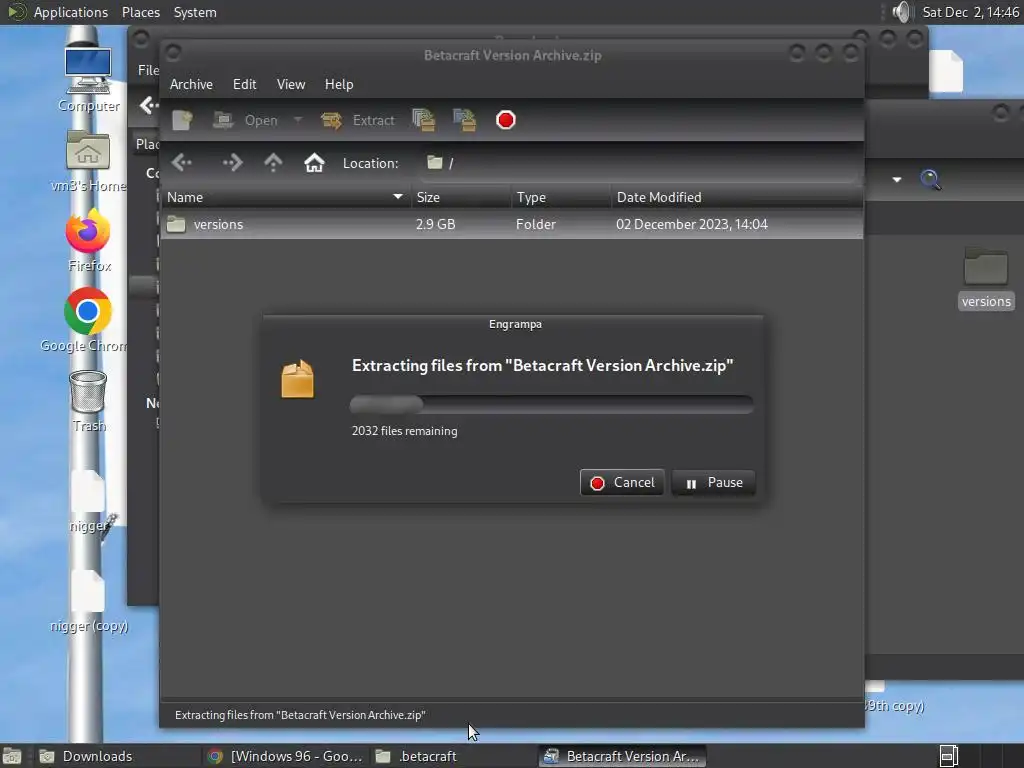Cancel the extraction
This screenshot has height=768, width=1024.
pos(622,483)
